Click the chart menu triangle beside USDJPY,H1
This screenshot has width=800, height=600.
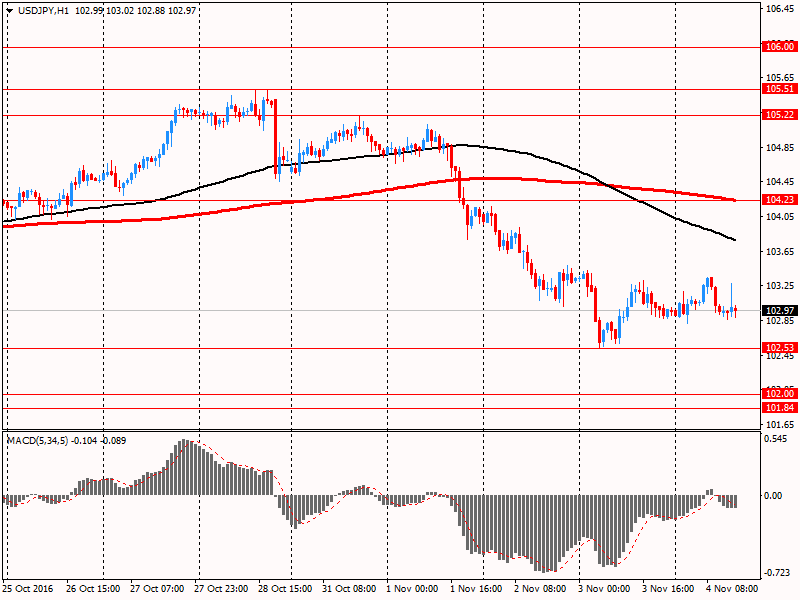click(x=10, y=11)
